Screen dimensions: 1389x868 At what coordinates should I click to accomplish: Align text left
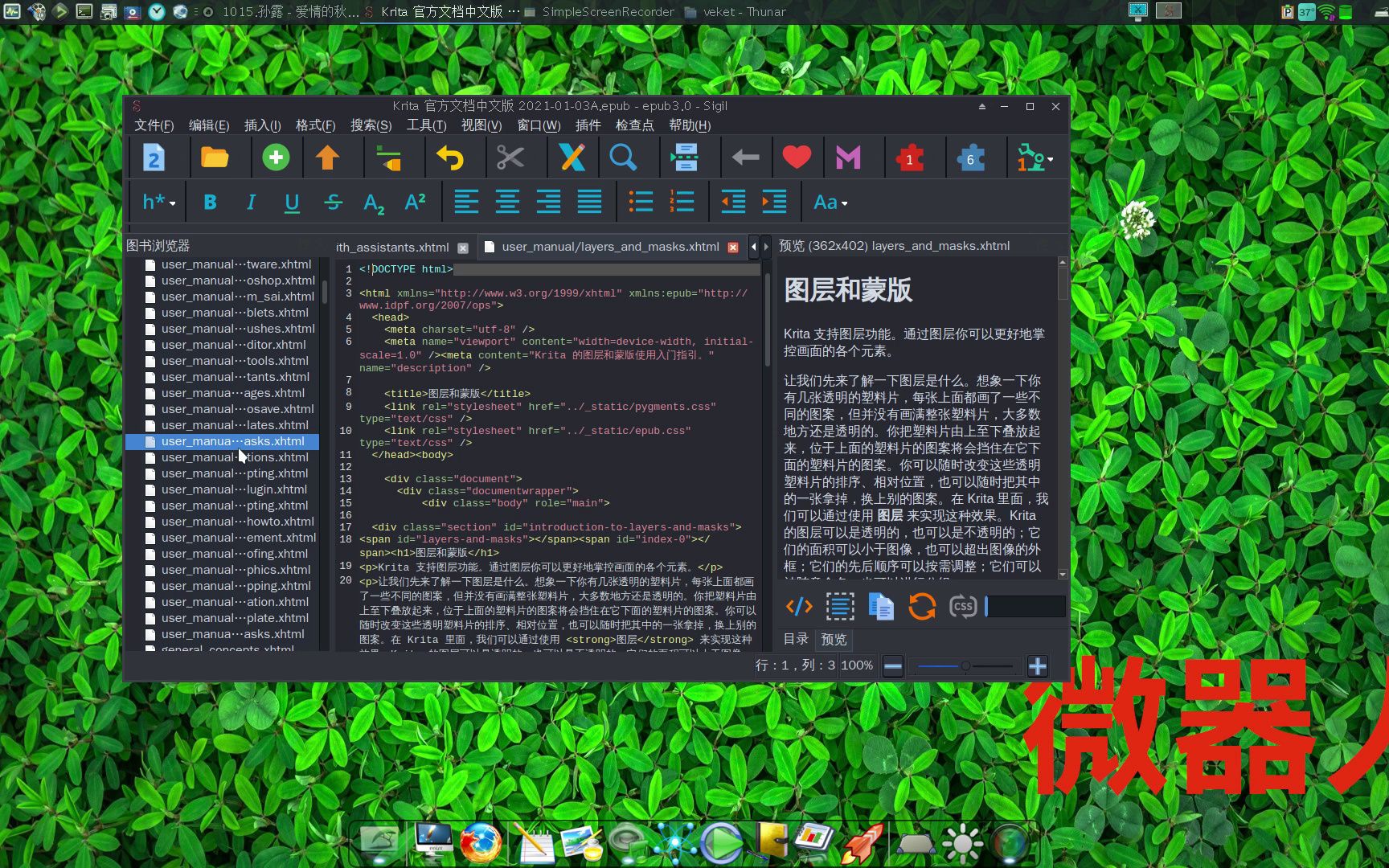pyautogui.click(x=466, y=202)
